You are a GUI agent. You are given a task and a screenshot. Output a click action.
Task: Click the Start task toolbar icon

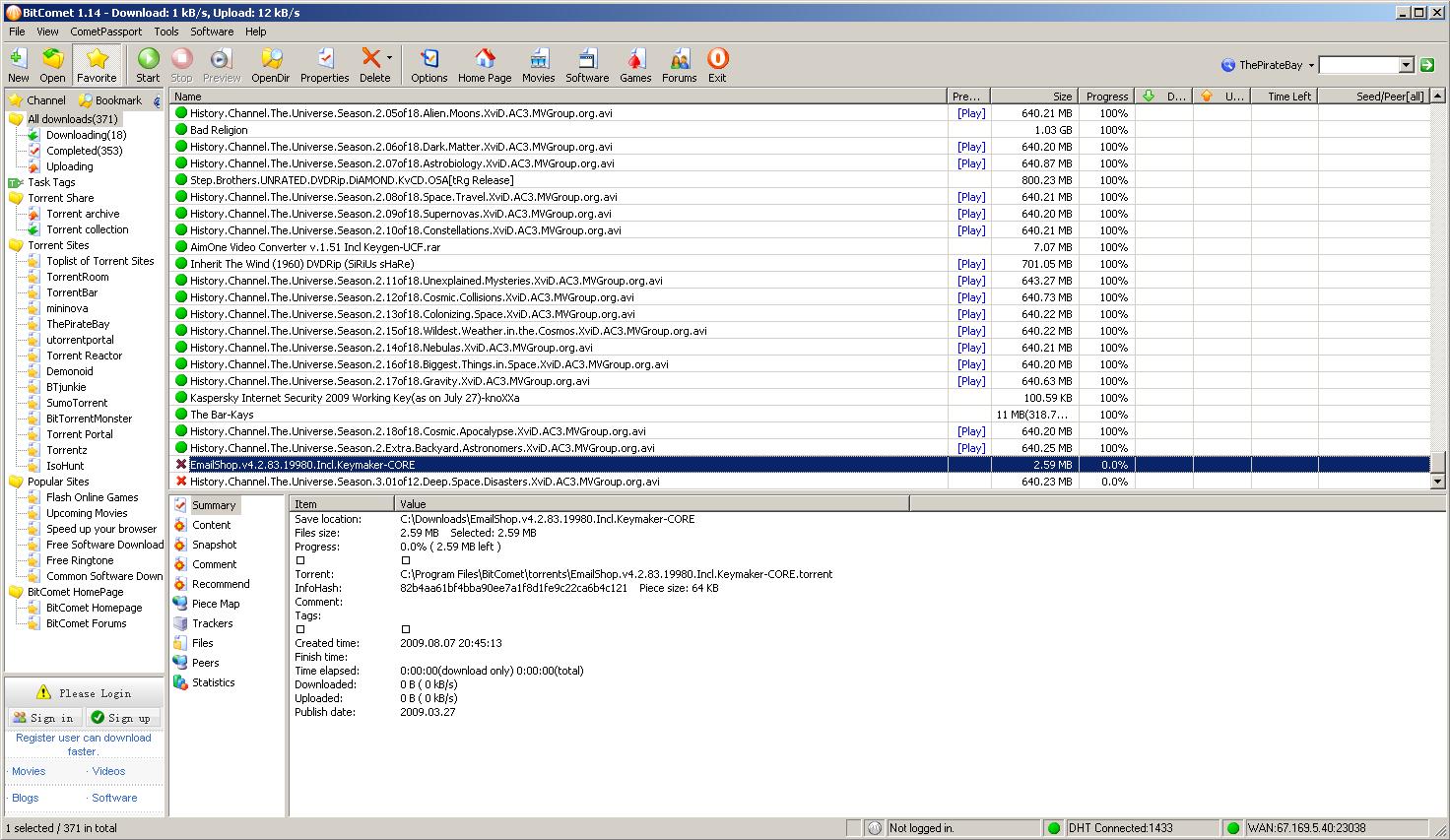pos(148,65)
